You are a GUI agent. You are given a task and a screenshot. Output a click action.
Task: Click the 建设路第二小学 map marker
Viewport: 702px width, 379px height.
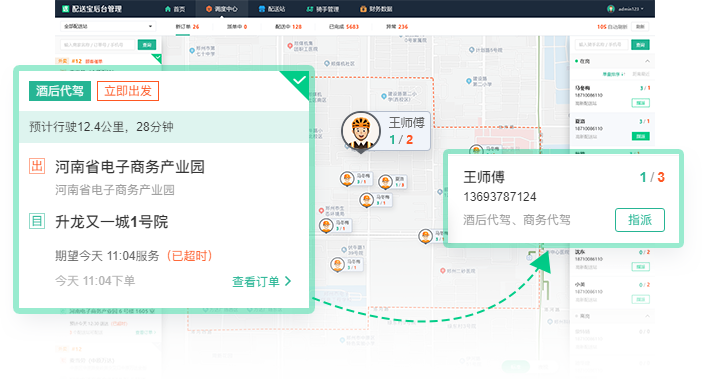(469, 81)
